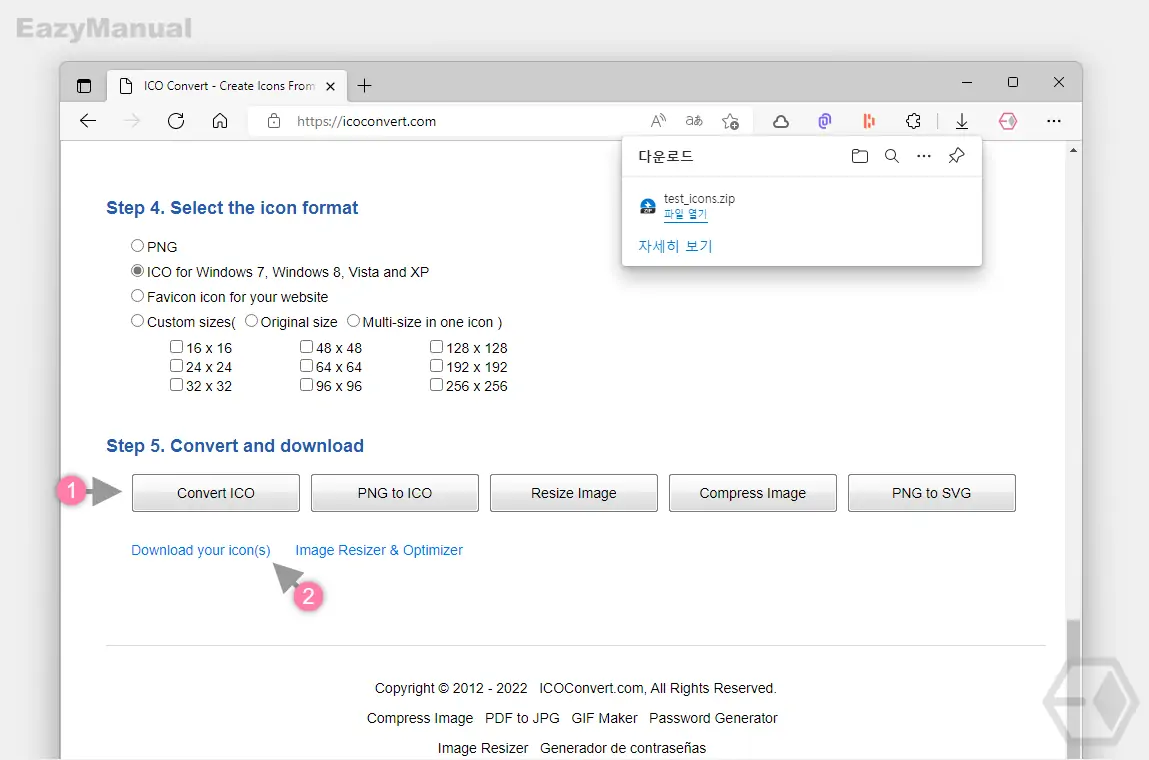This screenshot has height=760, width=1149.
Task: Open file link under test_icons.zip
Action: click(685, 214)
